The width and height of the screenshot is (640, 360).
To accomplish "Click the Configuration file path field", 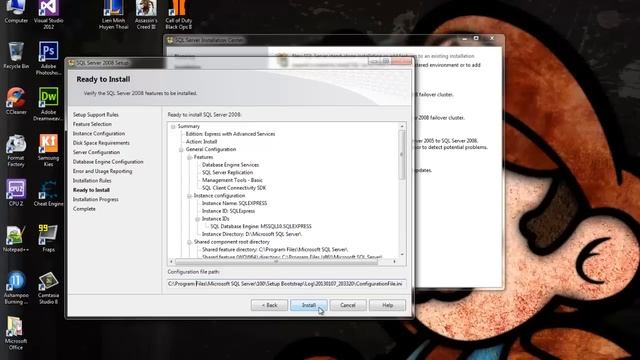I will [x=287, y=283].
